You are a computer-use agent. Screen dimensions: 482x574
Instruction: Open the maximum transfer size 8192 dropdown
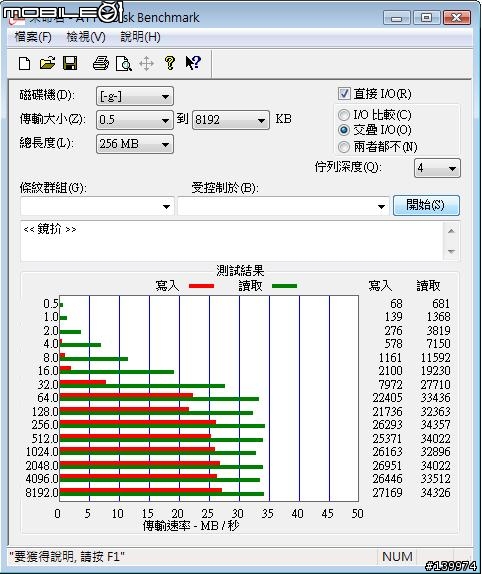(231, 120)
